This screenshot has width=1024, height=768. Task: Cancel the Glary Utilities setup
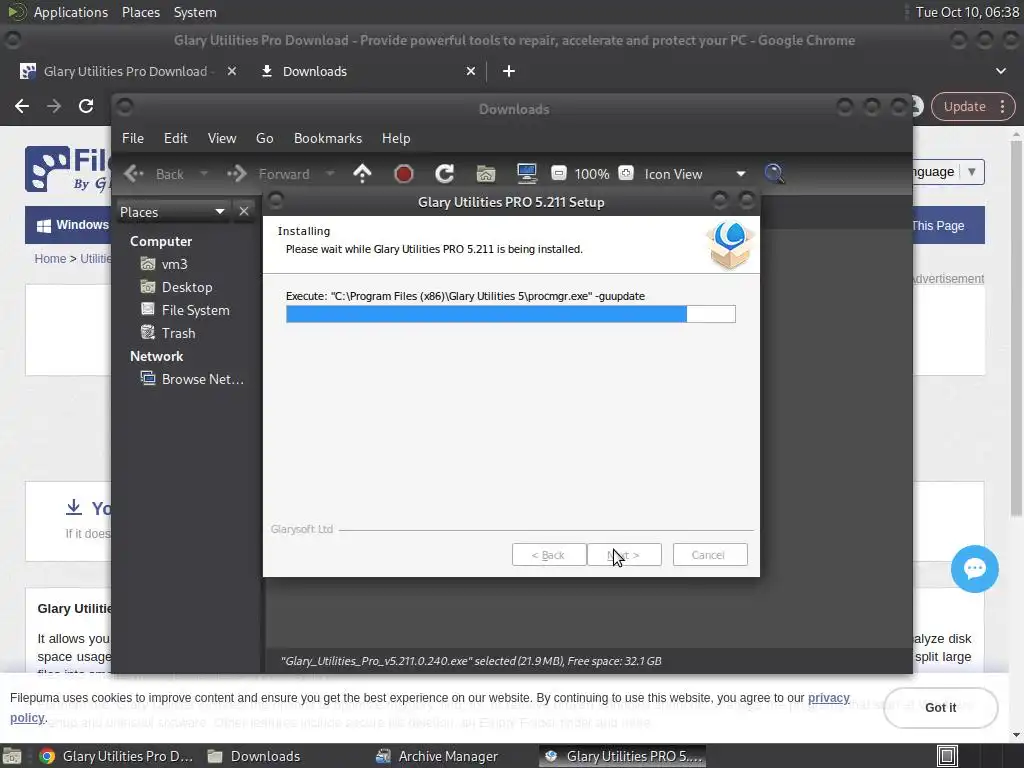click(x=710, y=555)
